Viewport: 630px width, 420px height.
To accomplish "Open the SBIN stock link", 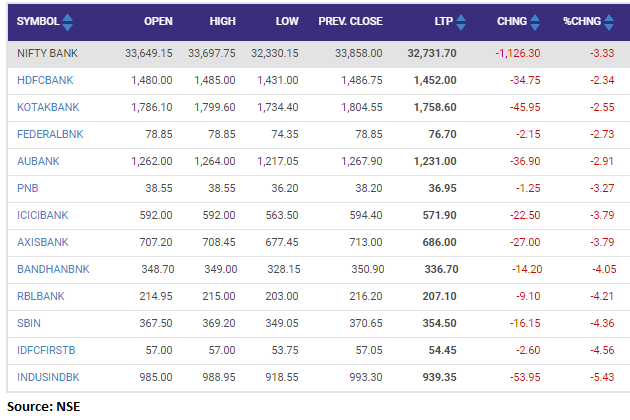I will pyautogui.click(x=30, y=324).
